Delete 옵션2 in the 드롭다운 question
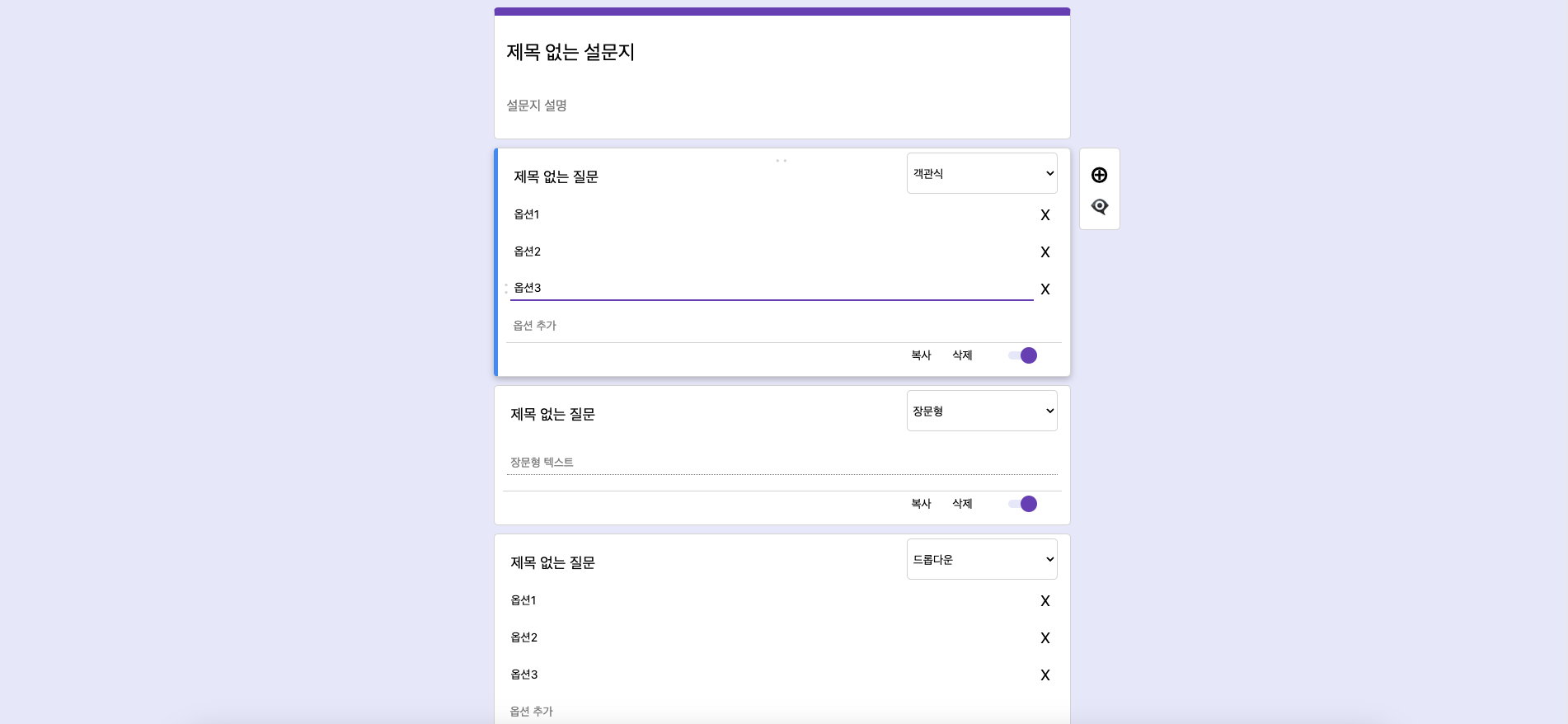1568x724 pixels. coord(1045,637)
